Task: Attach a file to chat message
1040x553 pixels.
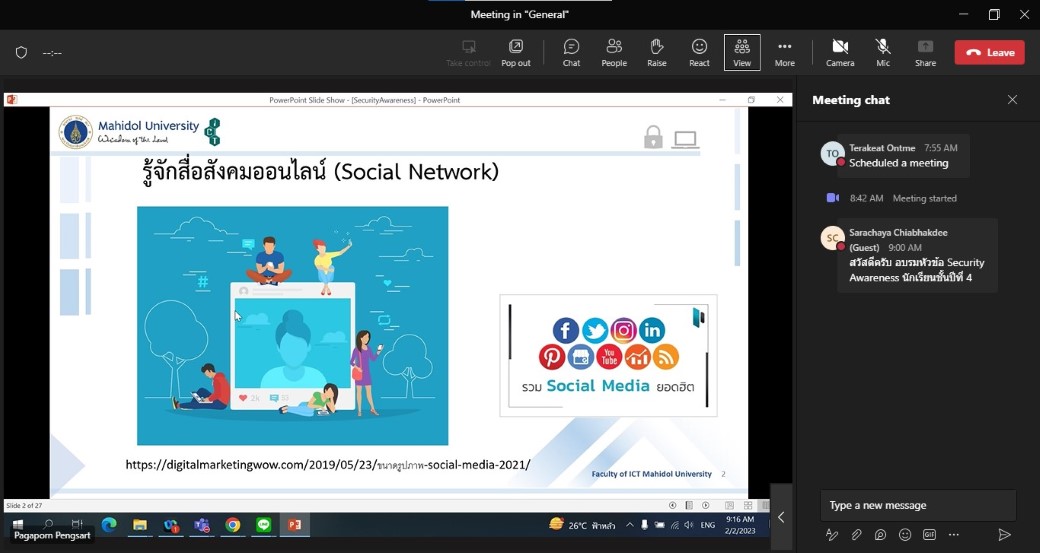Action: pos(856,535)
